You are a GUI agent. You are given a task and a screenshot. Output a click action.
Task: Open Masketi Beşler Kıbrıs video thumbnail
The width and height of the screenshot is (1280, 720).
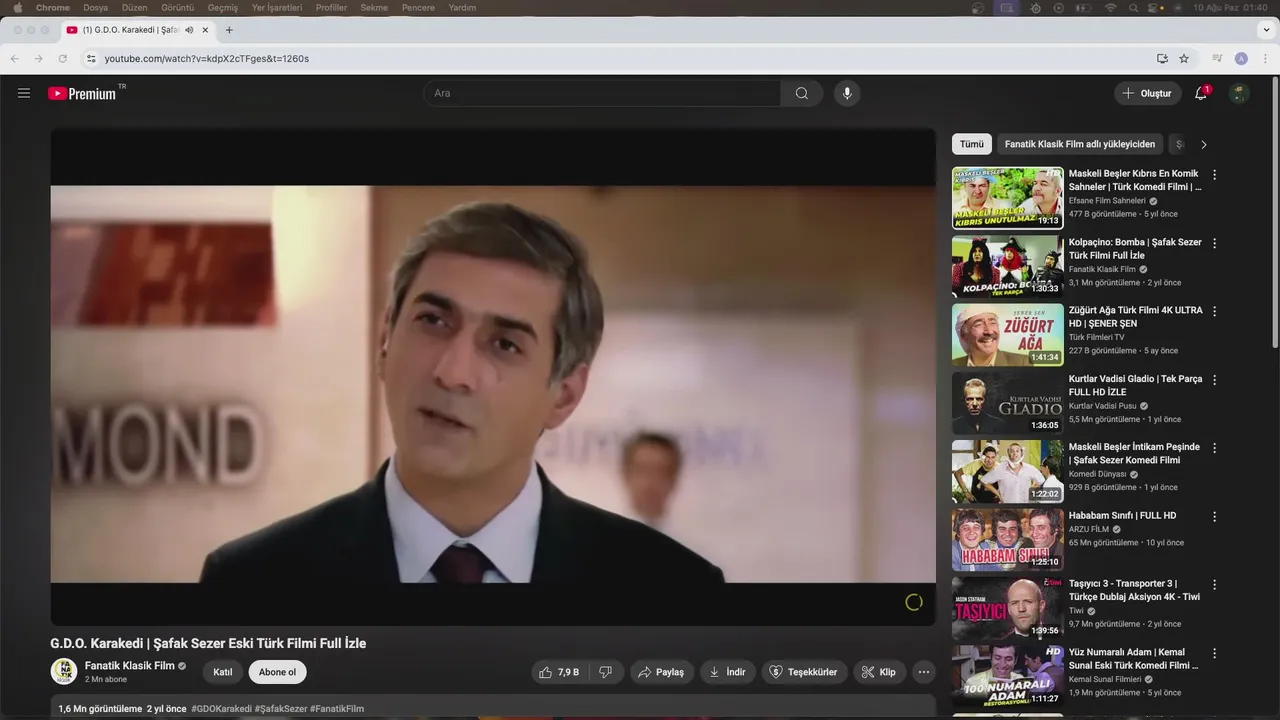click(1007, 198)
